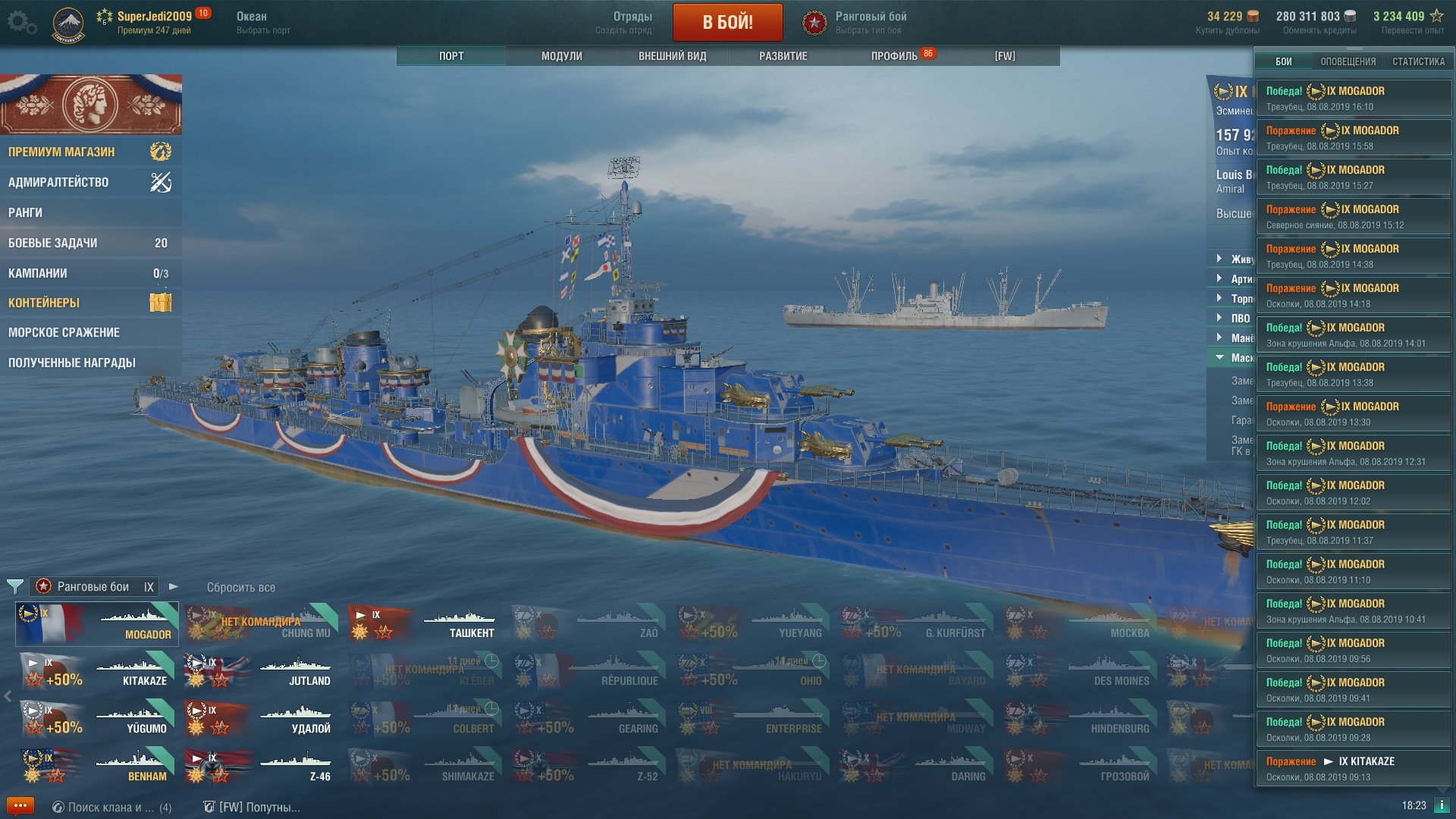
Task: Switch to the МОДУЛИ tab
Action: coord(562,56)
